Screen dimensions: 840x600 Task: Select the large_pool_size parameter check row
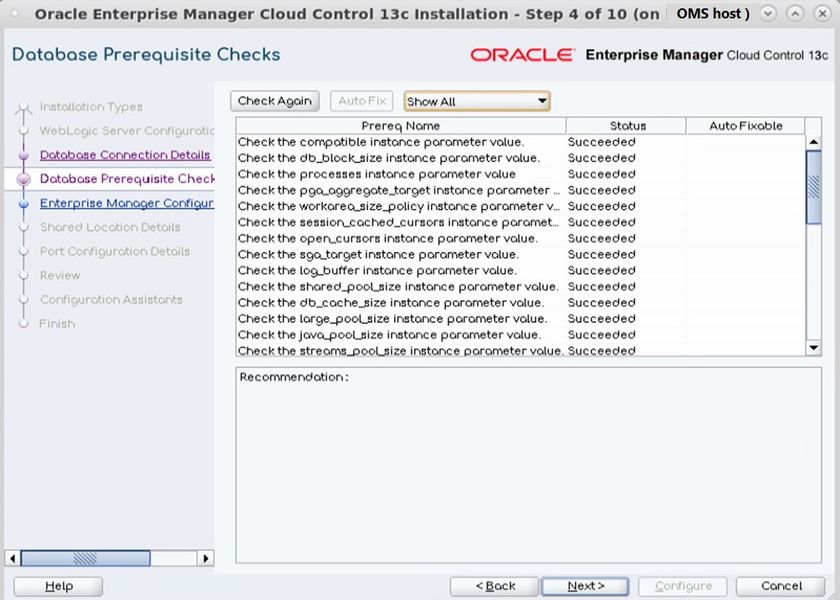click(x=520, y=319)
